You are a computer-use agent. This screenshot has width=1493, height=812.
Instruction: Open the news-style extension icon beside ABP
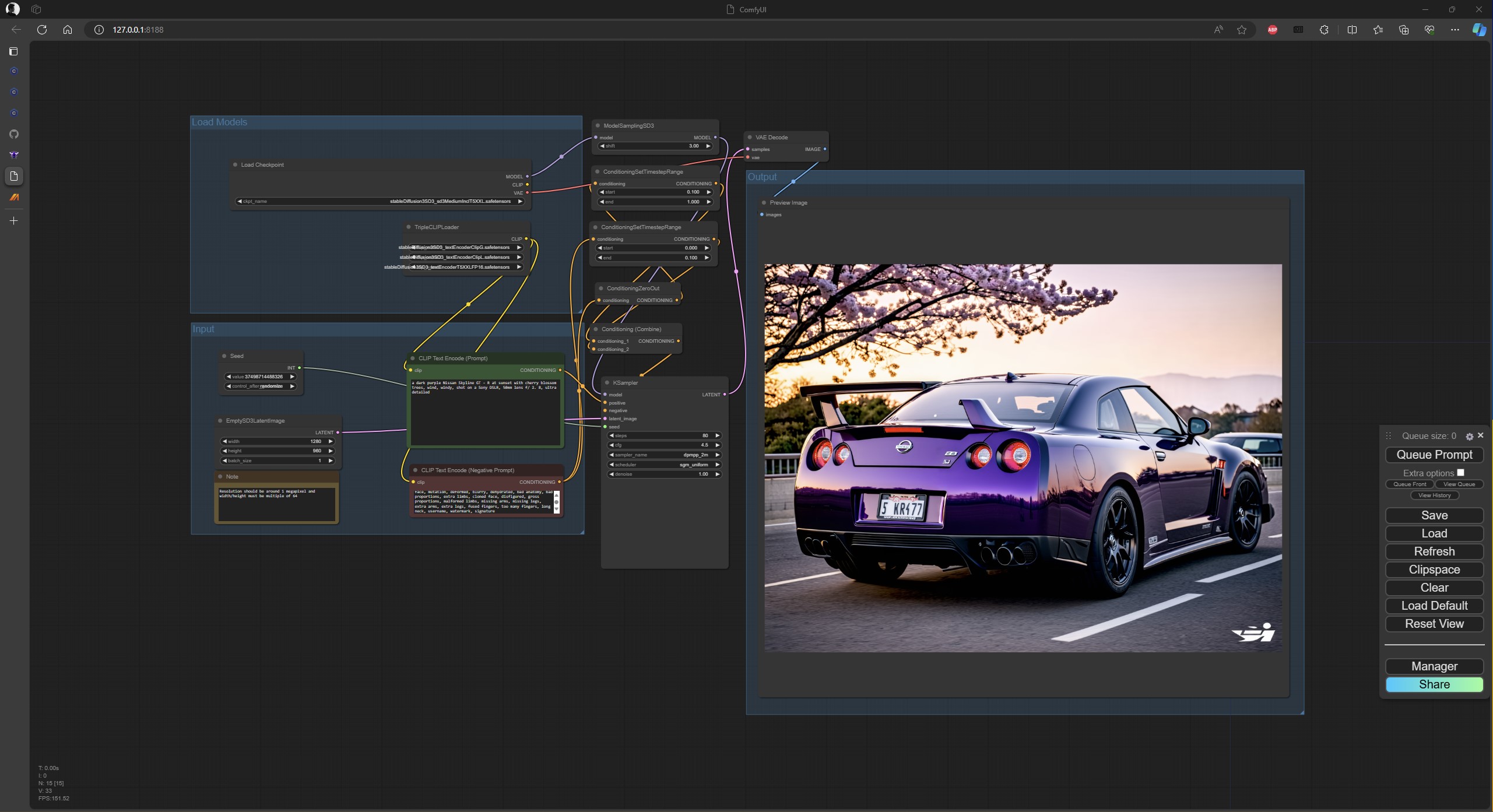coord(1298,30)
